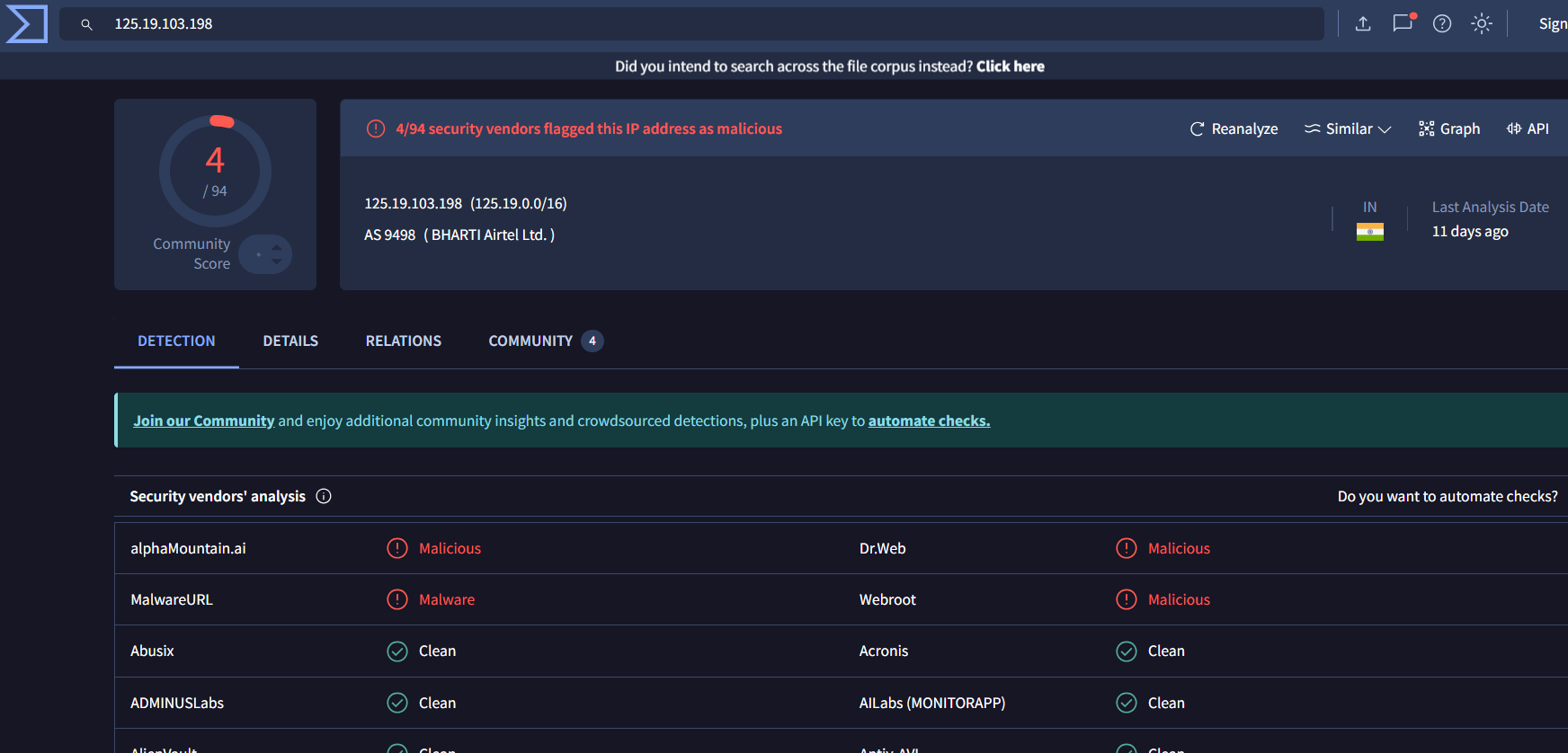Click the MalwareURL malware warning icon
This screenshot has width=1568, height=753.
tap(397, 599)
